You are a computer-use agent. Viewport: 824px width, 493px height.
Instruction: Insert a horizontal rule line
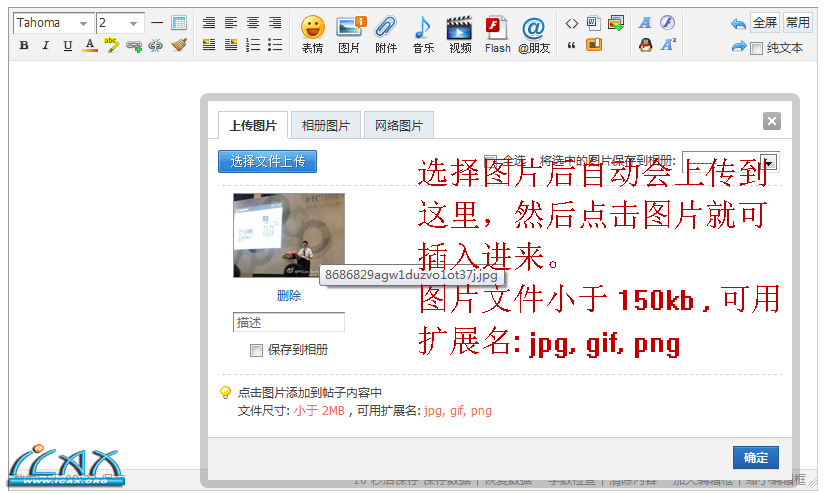pos(157,23)
